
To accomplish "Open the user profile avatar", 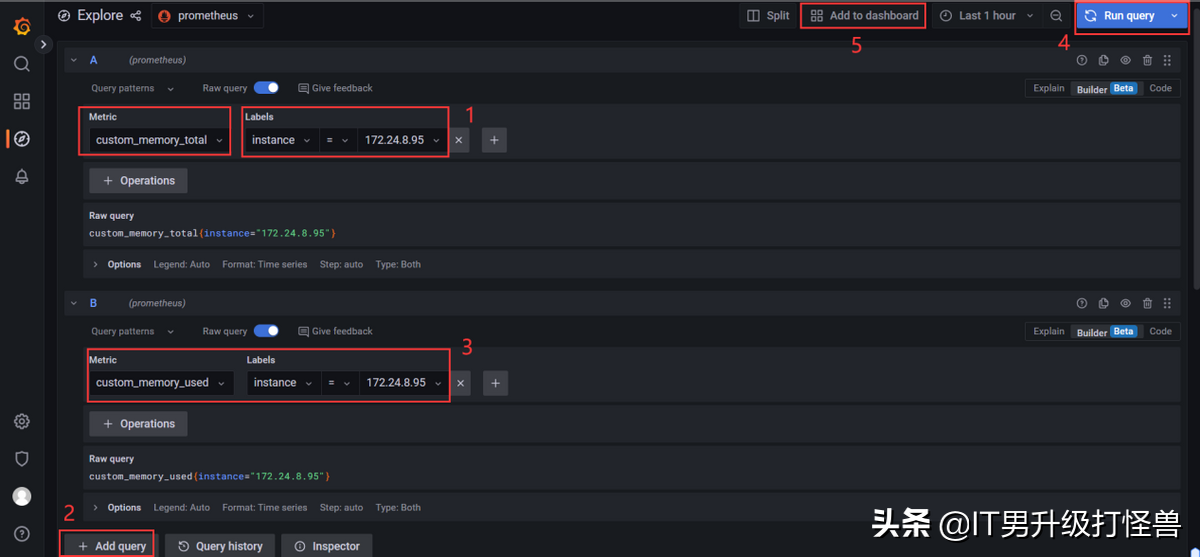I will click(22, 496).
